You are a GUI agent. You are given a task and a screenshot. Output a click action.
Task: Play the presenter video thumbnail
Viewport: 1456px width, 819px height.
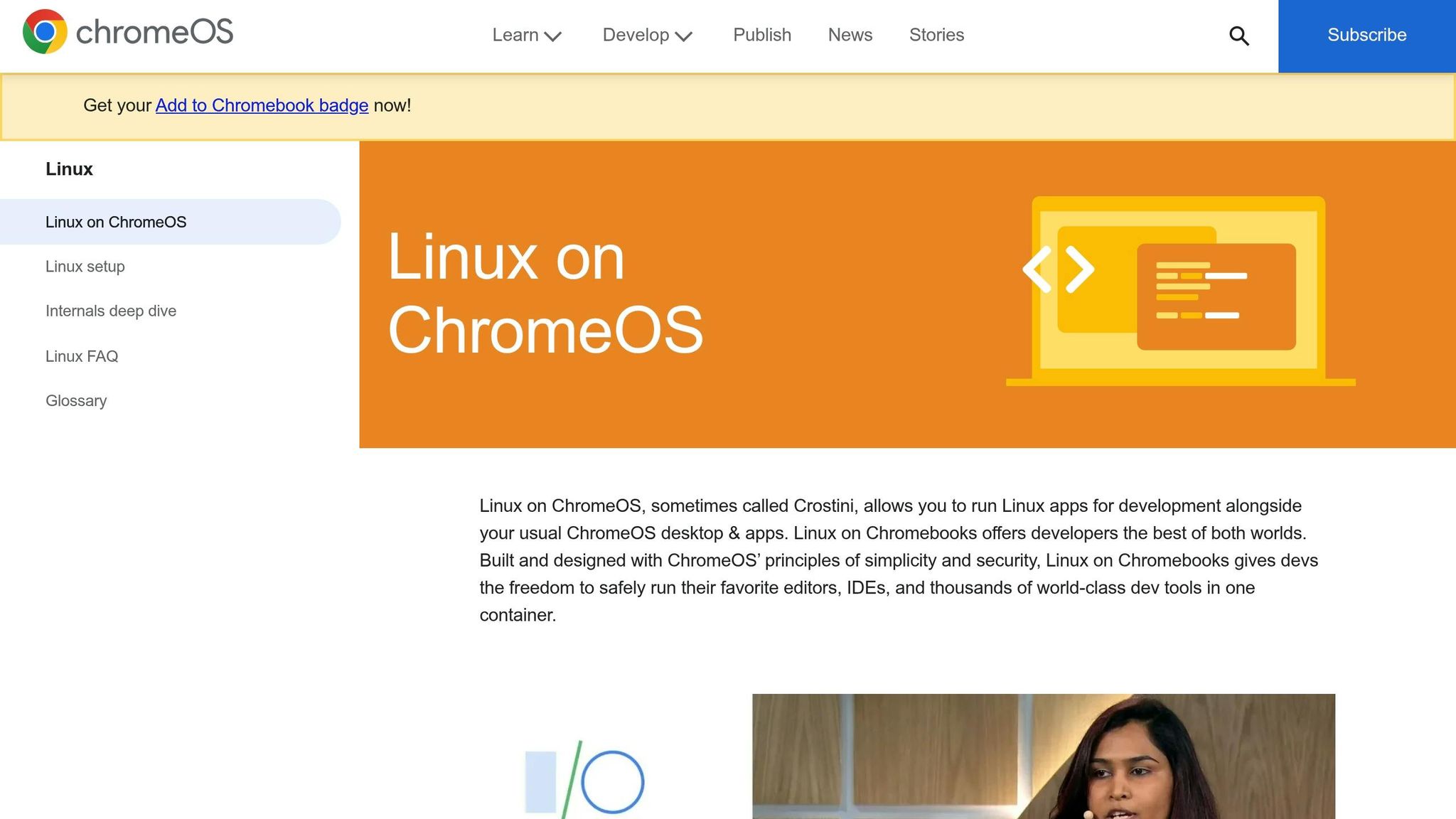[1044, 756]
